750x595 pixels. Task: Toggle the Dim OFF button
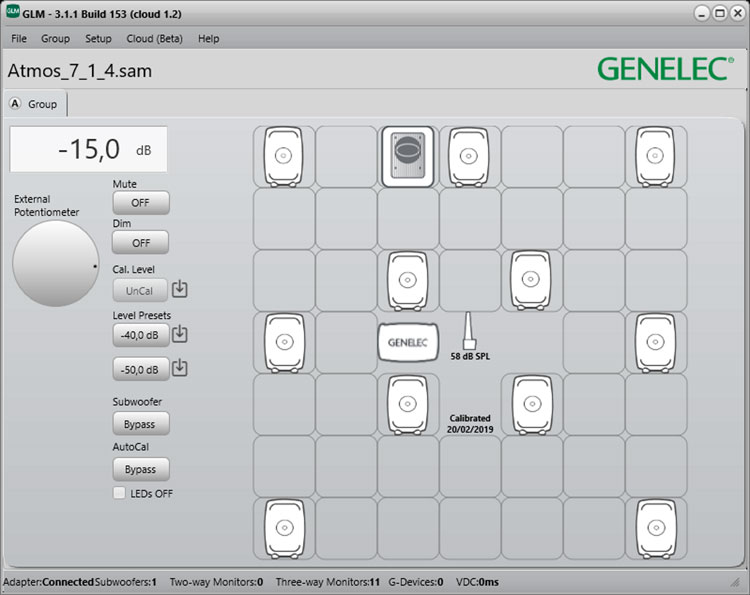tap(141, 243)
